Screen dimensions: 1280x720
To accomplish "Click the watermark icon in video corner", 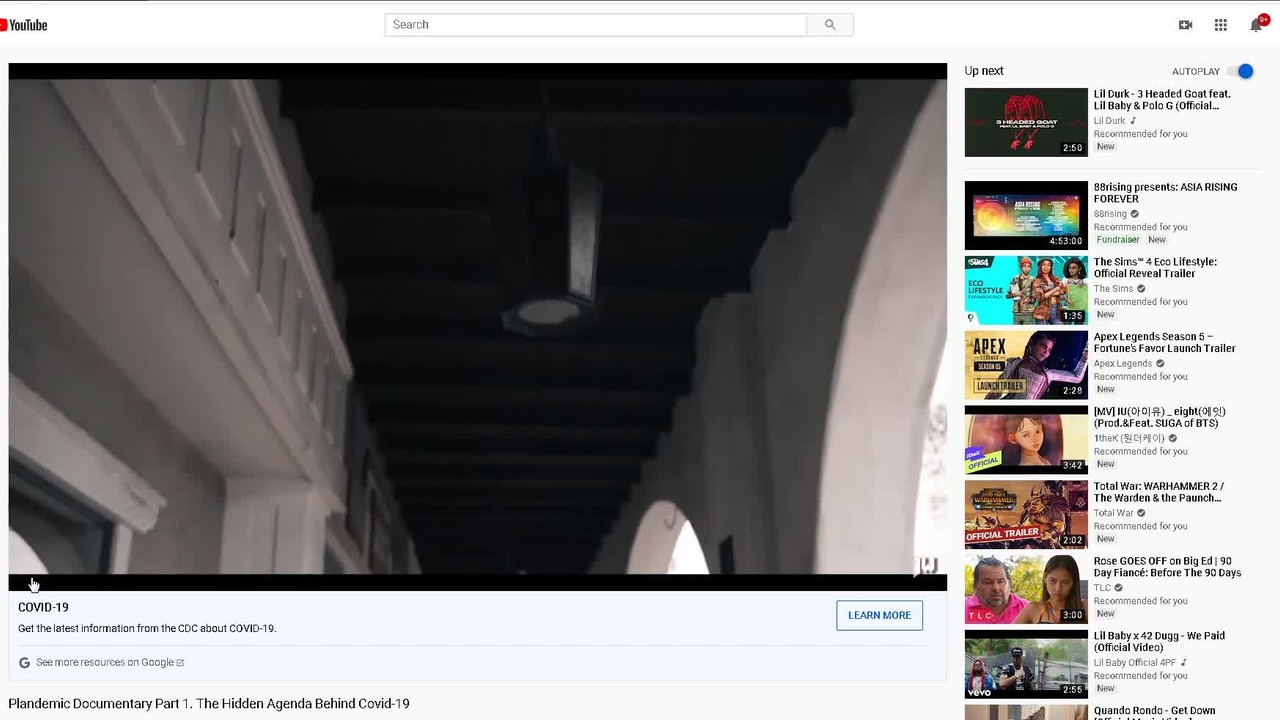I will (x=927, y=566).
